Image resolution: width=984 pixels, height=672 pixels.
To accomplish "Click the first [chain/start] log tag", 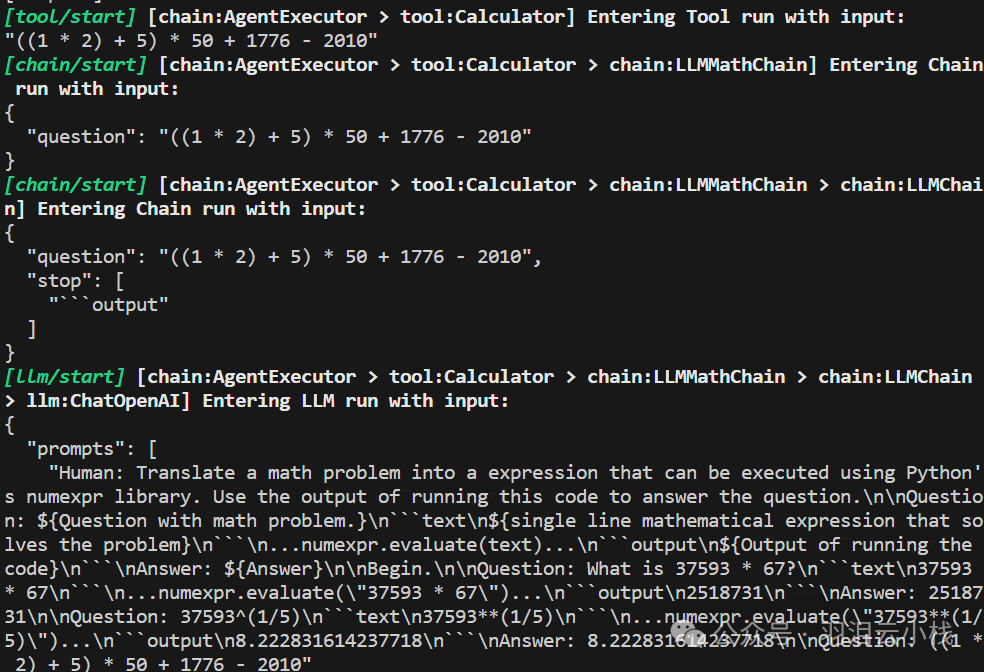I will coord(75,65).
